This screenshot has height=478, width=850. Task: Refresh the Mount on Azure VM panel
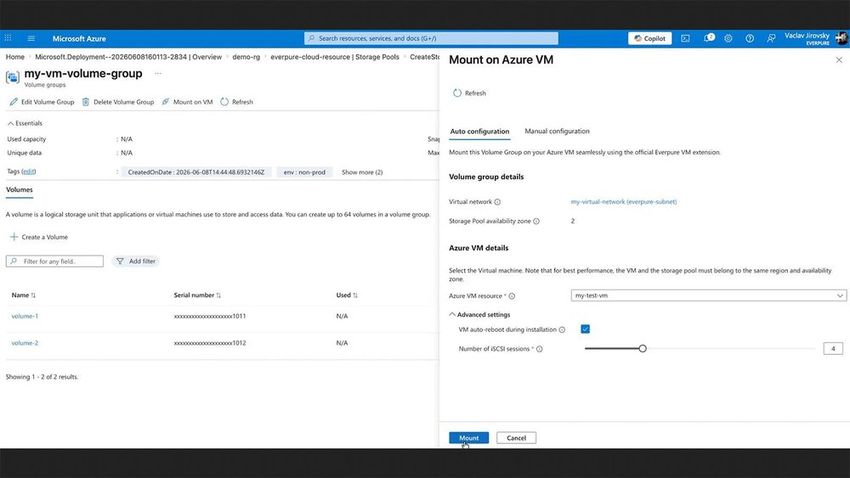pos(469,93)
